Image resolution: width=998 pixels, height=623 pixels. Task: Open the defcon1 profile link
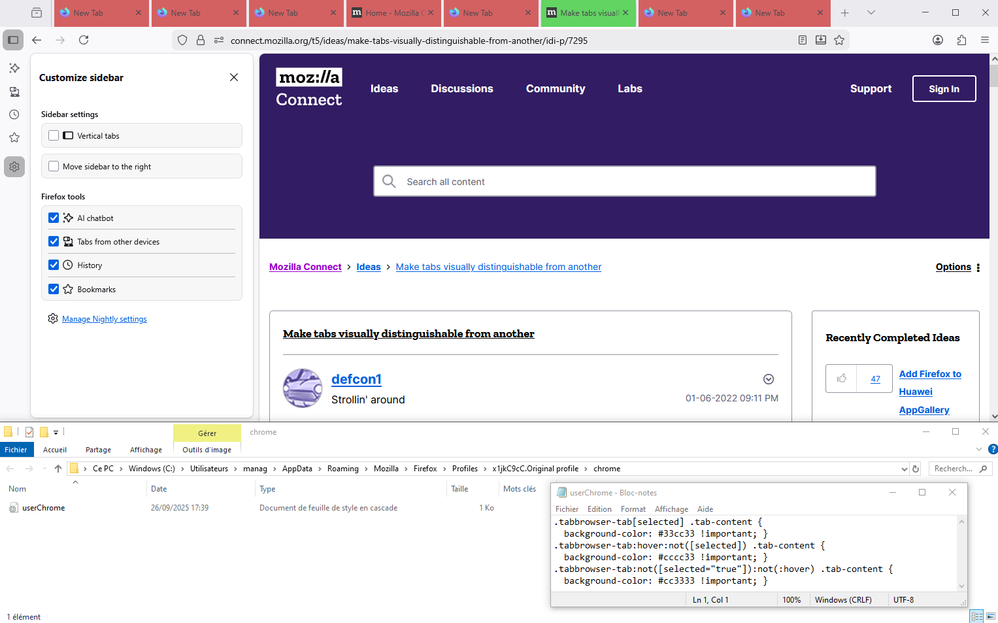click(x=356, y=379)
